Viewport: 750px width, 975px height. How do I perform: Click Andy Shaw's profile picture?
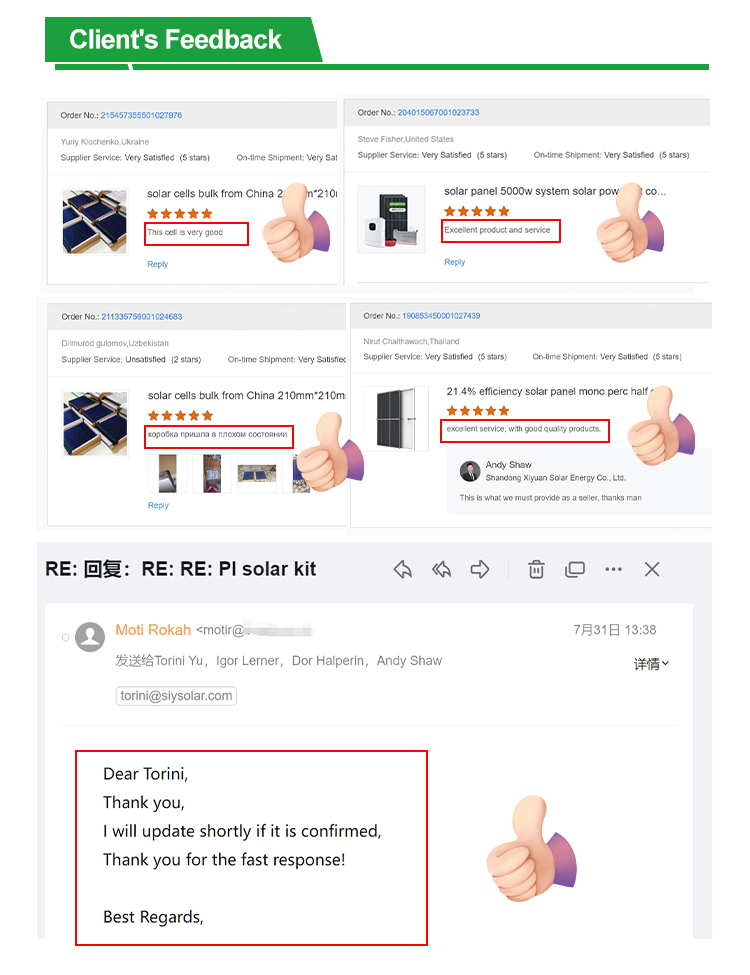[470, 471]
